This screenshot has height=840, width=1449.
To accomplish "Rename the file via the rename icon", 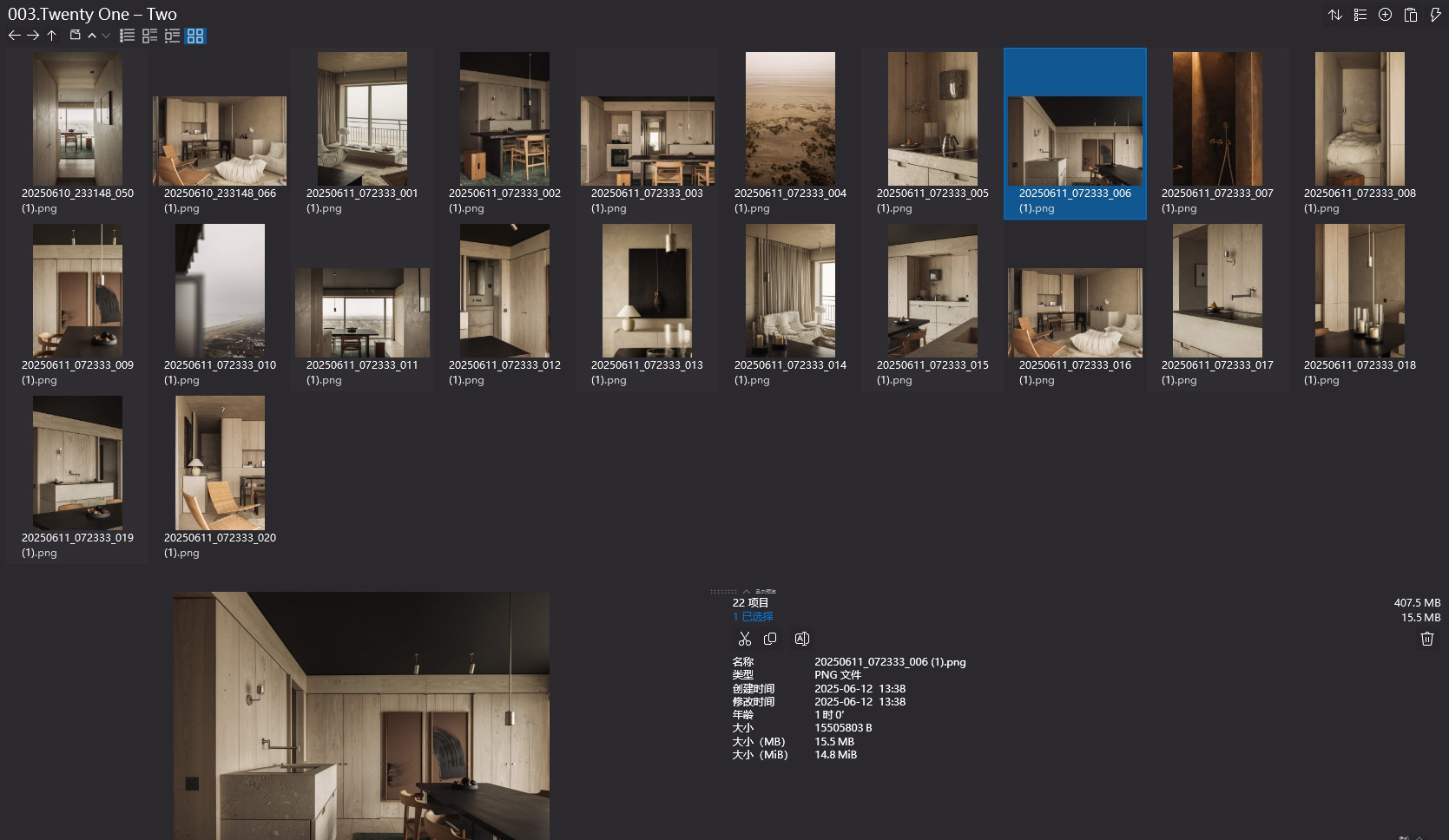I will pyautogui.click(x=801, y=639).
